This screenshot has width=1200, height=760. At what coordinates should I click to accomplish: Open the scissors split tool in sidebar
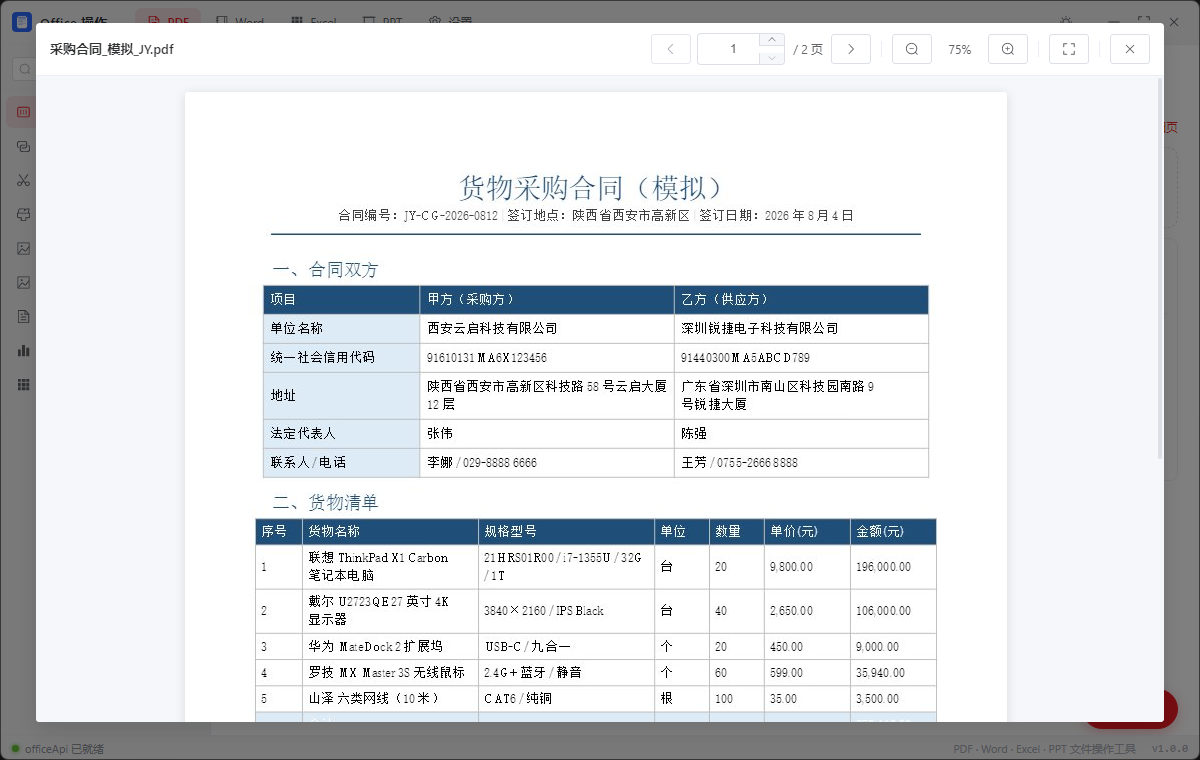point(23,180)
